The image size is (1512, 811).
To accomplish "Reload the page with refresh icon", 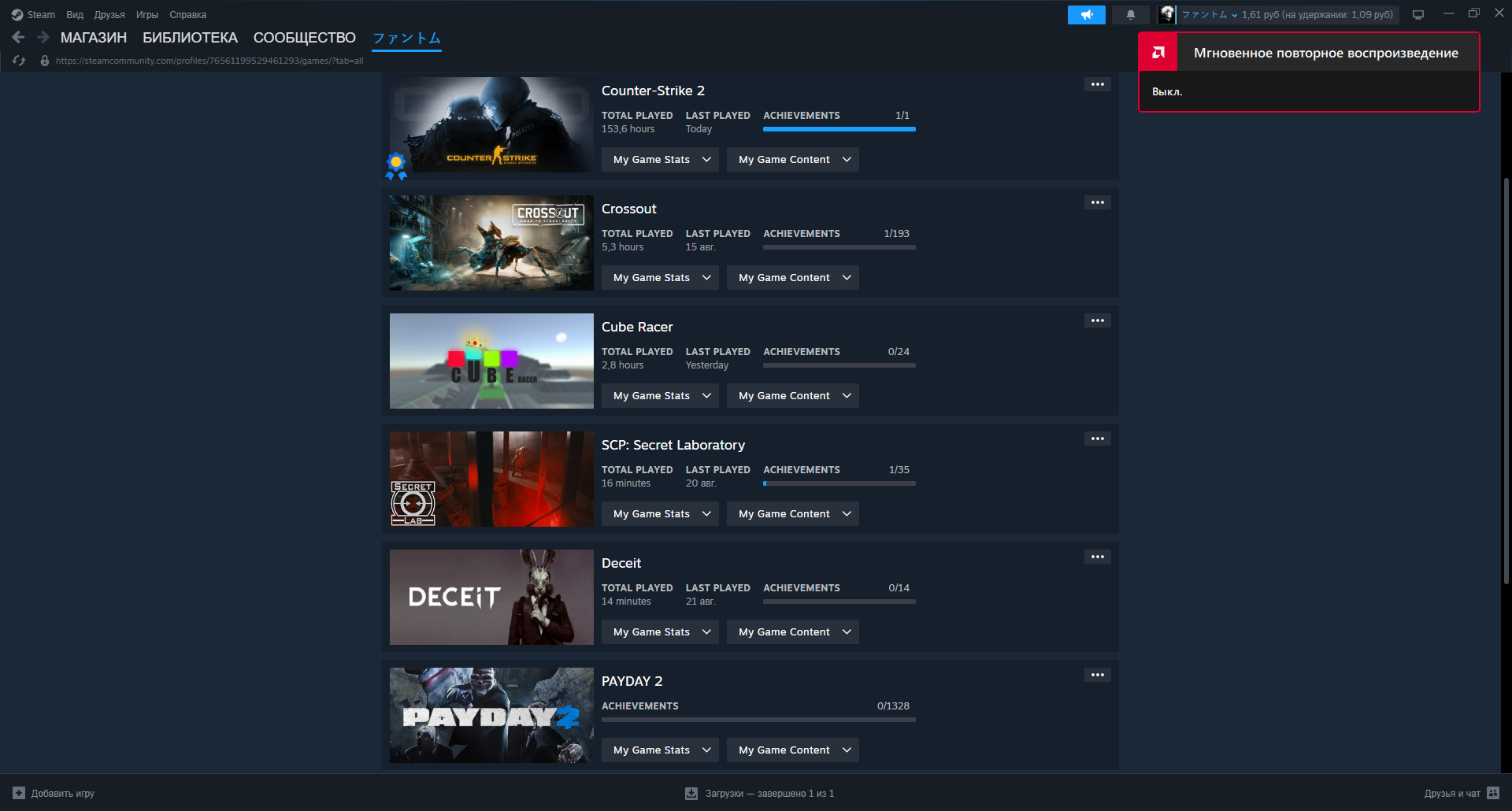I will click(19, 61).
